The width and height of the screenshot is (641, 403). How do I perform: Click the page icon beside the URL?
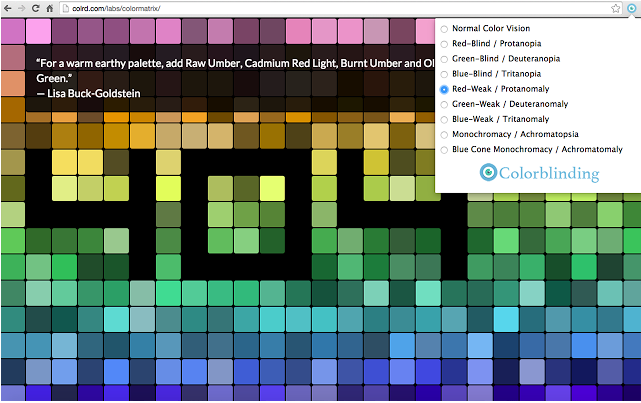click(x=65, y=8)
